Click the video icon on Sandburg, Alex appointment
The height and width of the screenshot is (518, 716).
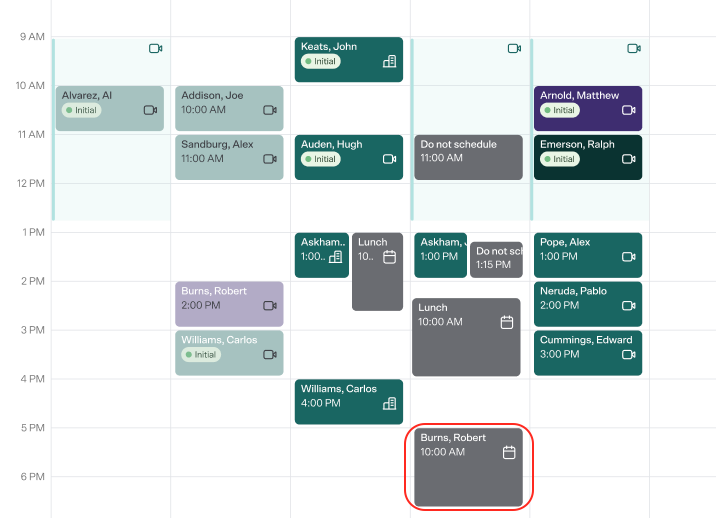tap(270, 159)
